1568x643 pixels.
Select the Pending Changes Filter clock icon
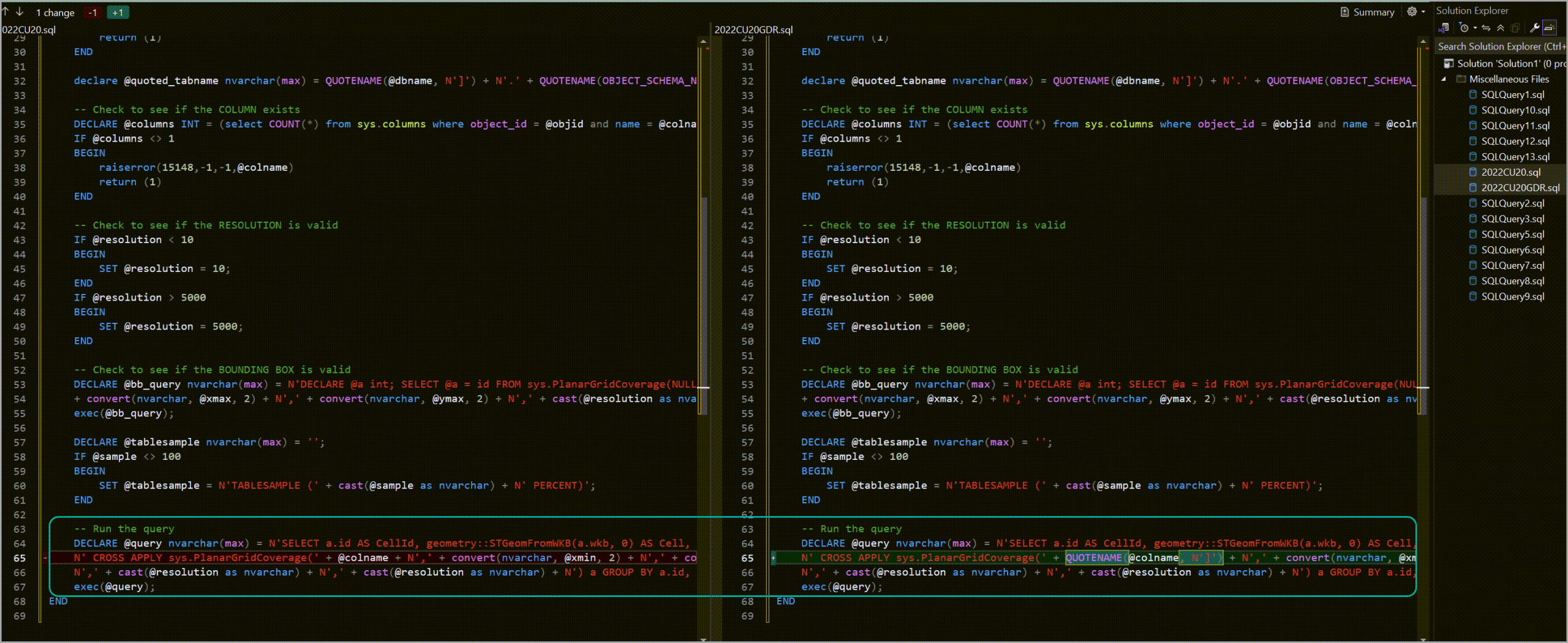1464,28
